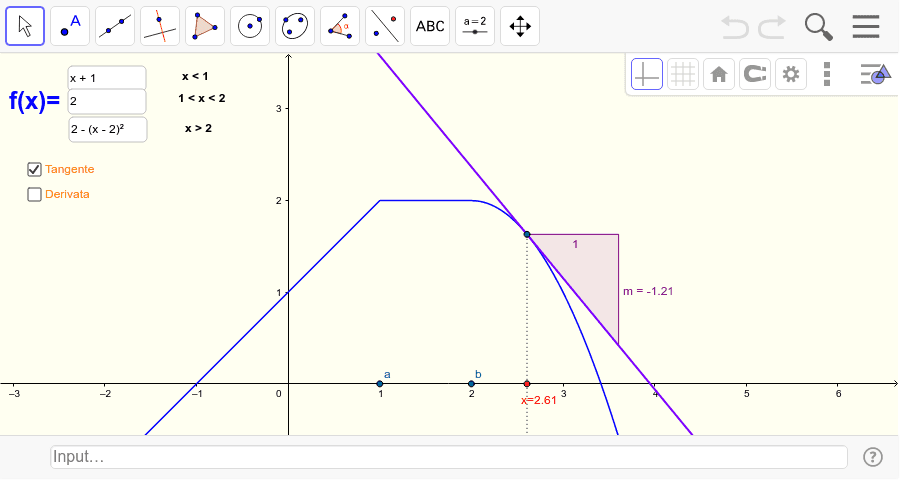900x480 pixels.
Task: Select the Angle tool
Action: coord(340,26)
